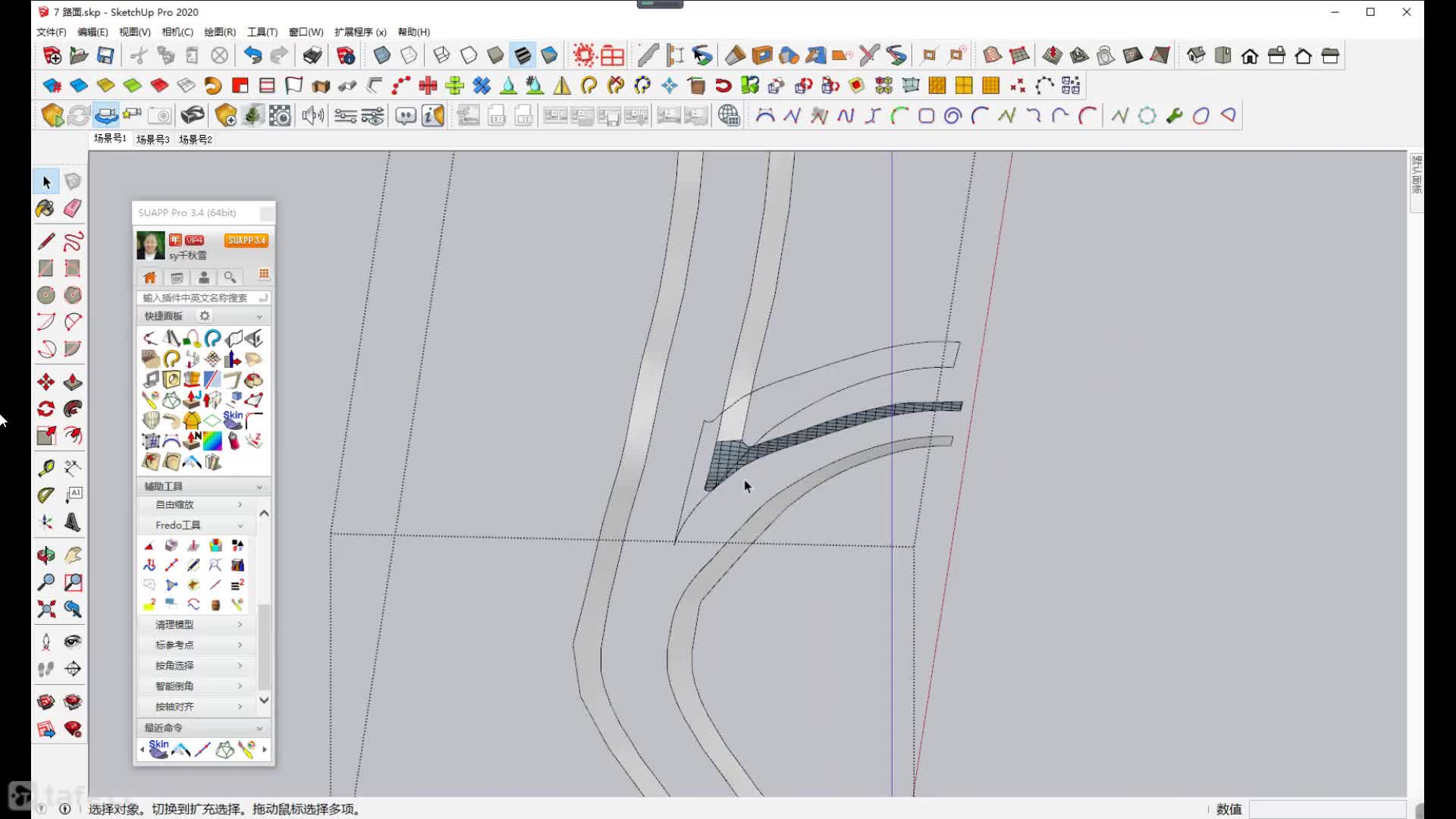Pick the Paint Bucket tool

pos(46,209)
